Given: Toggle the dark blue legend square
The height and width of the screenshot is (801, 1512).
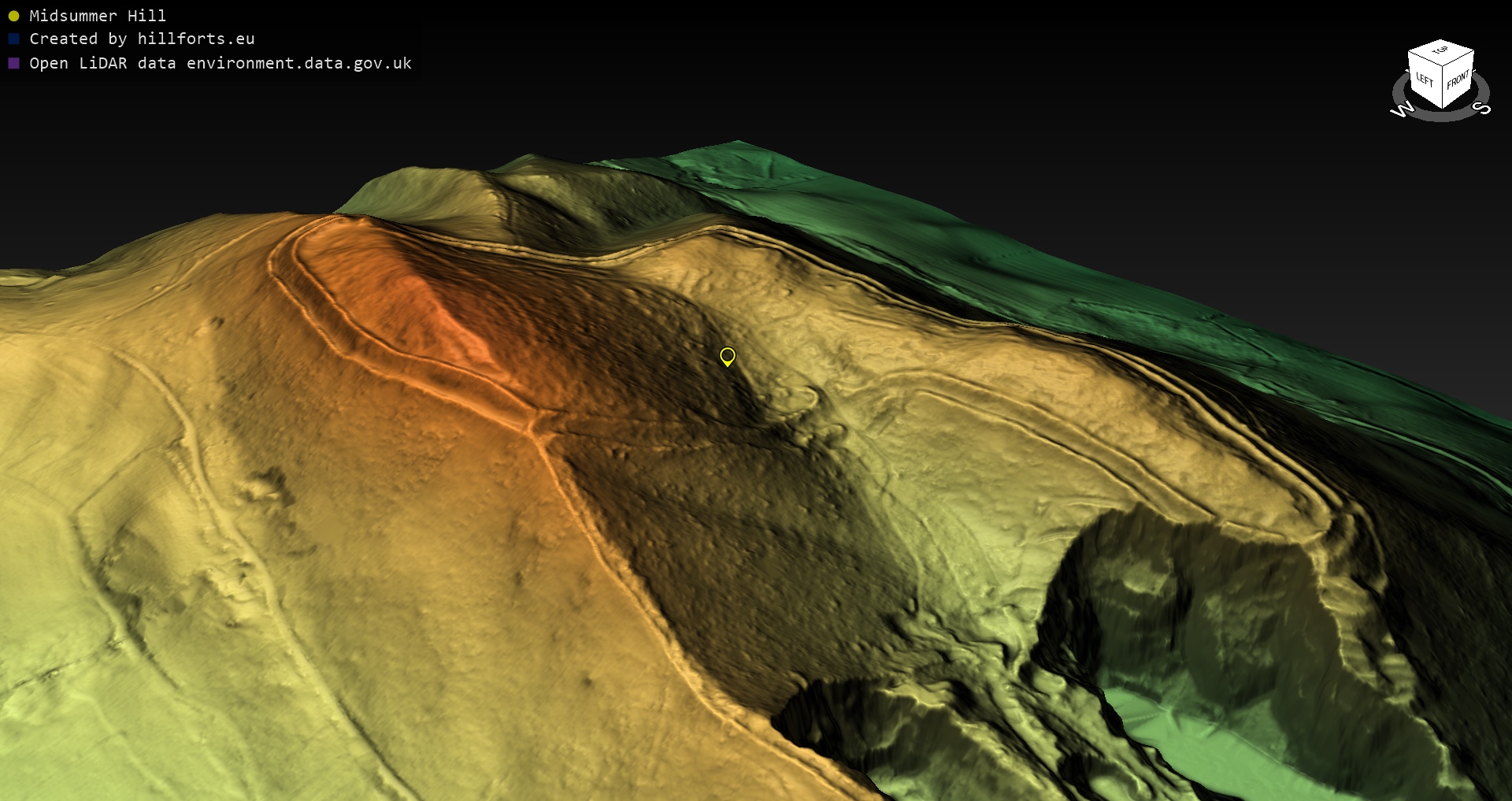Looking at the screenshot, I should click(x=13, y=39).
